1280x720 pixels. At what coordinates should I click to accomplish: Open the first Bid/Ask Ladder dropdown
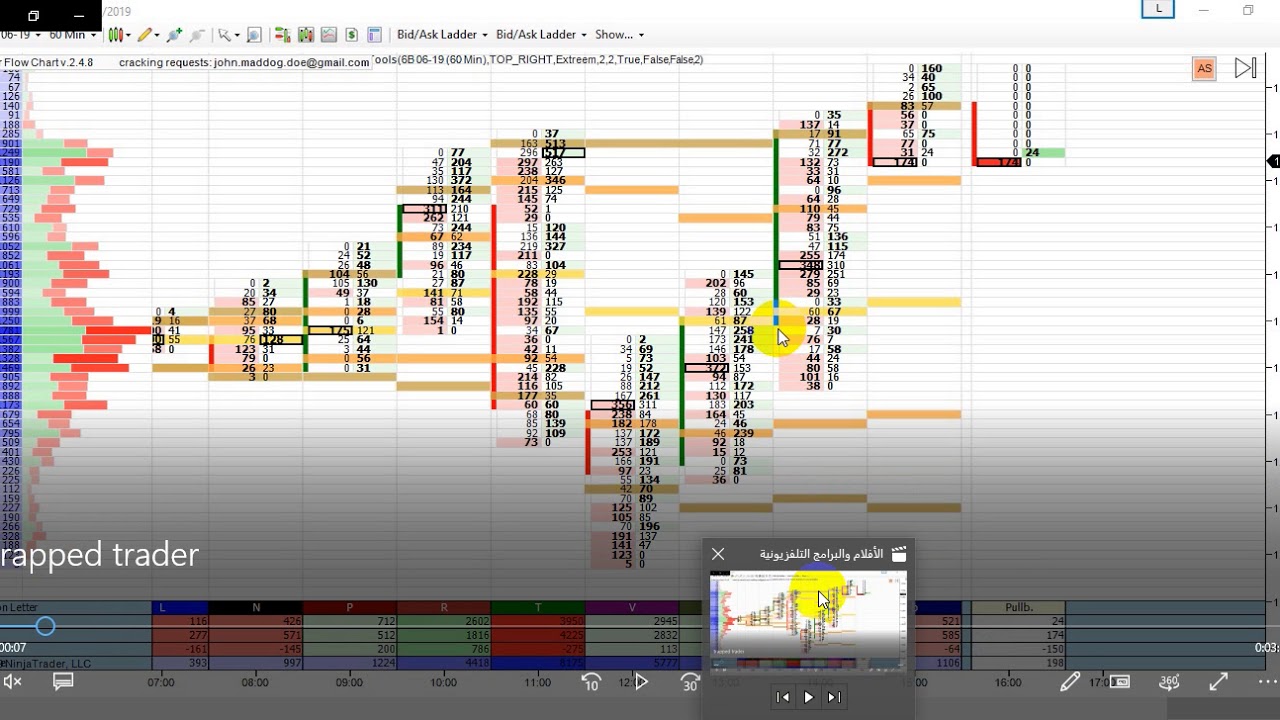(x=442, y=35)
